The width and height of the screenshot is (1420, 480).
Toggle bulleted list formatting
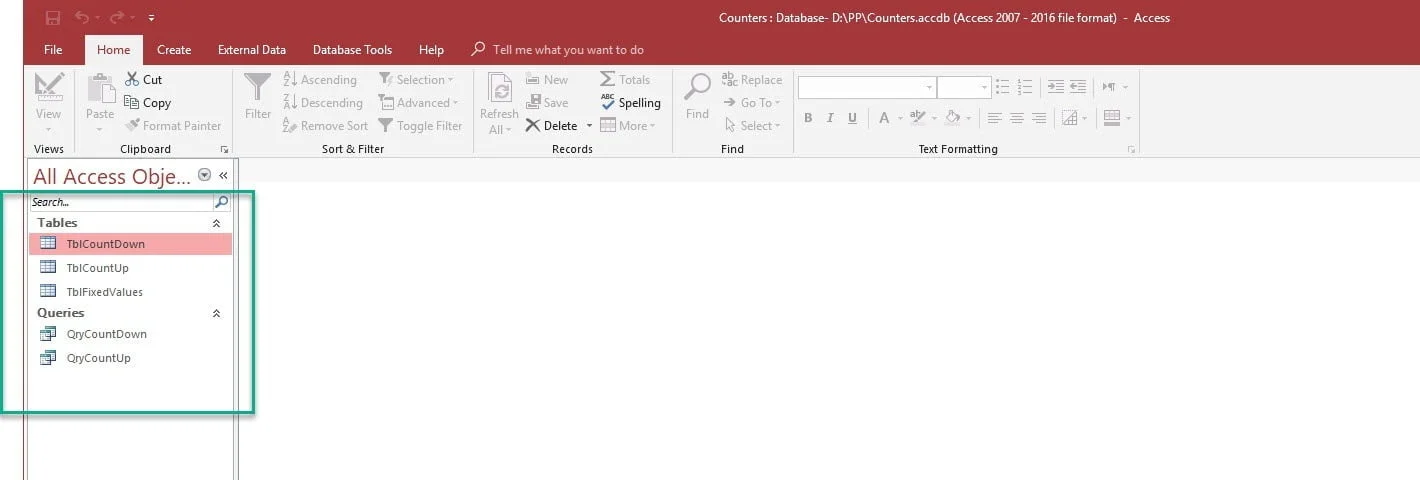(1003, 87)
